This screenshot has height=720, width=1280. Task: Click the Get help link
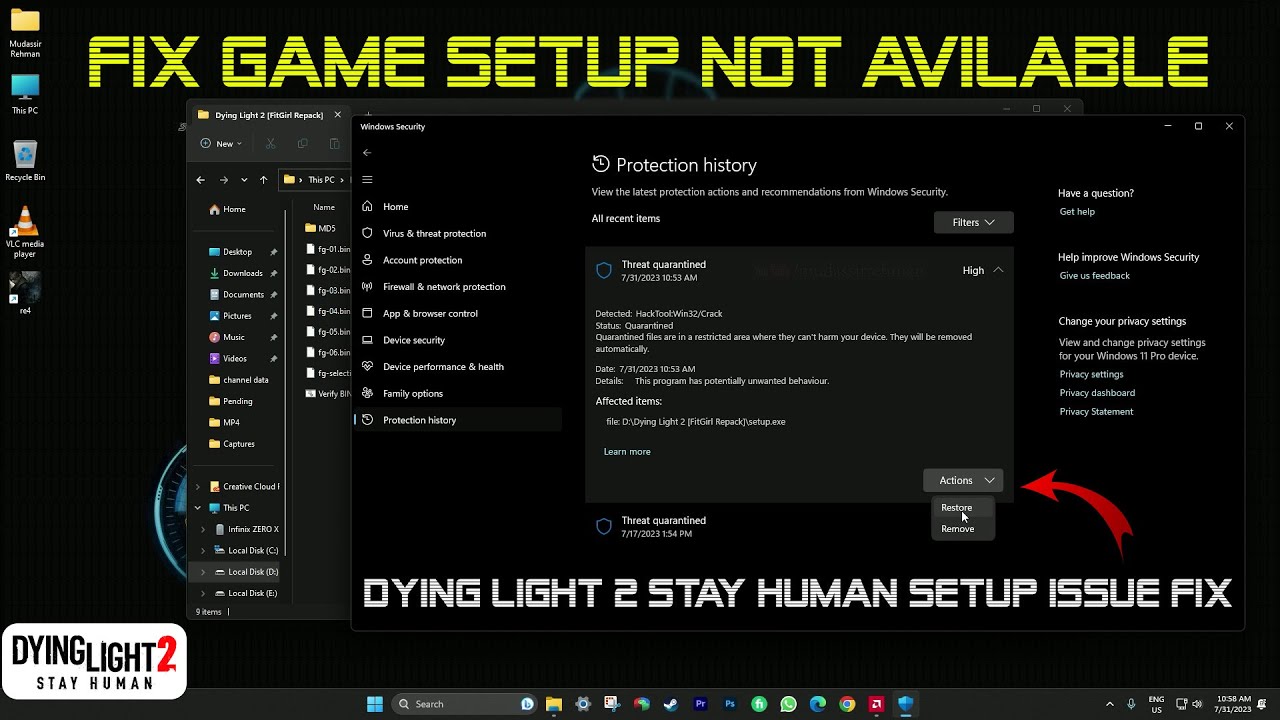[1077, 212]
